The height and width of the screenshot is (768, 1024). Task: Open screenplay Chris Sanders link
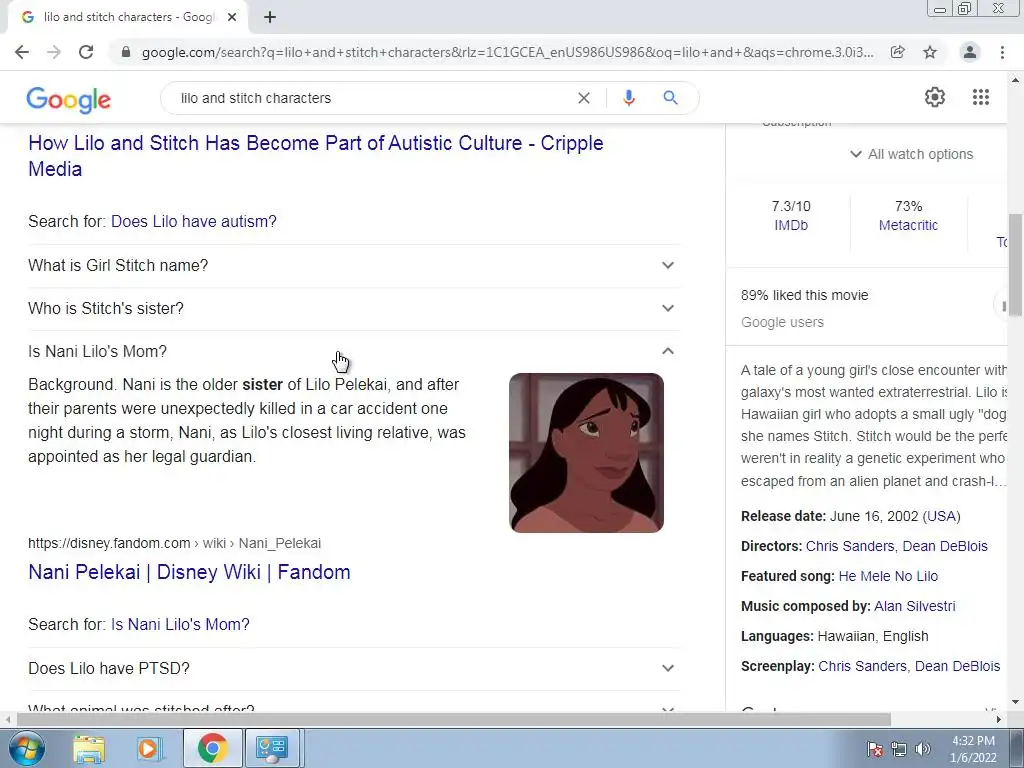862,666
